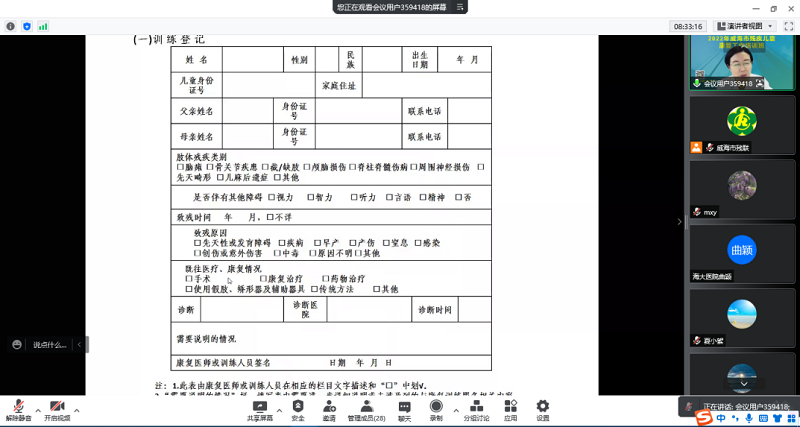Click the invite (邀请) icon
This screenshot has height=427, width=800.
[x=329, y=406]
